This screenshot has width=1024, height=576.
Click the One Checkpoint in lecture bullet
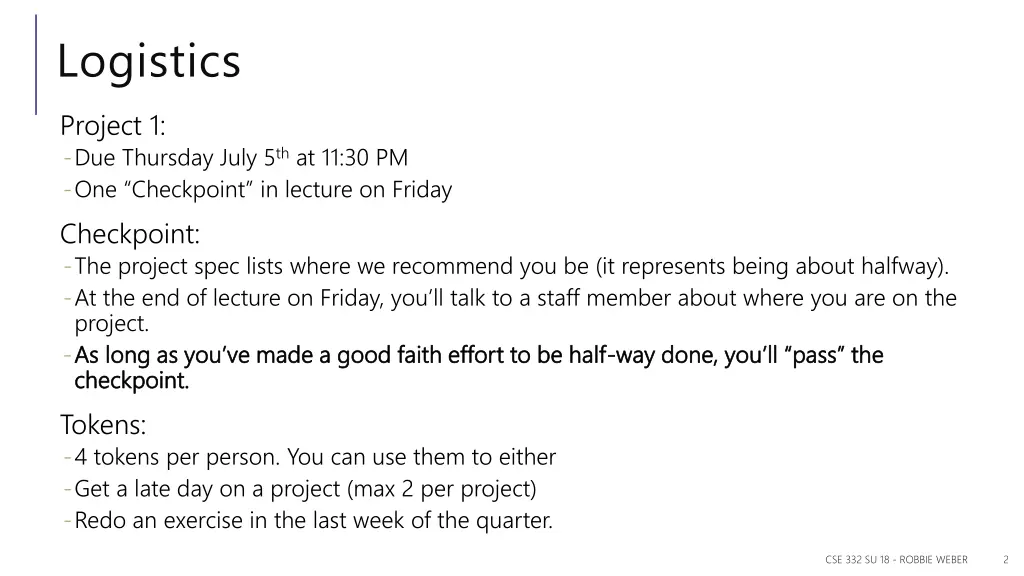click(263, 189)
